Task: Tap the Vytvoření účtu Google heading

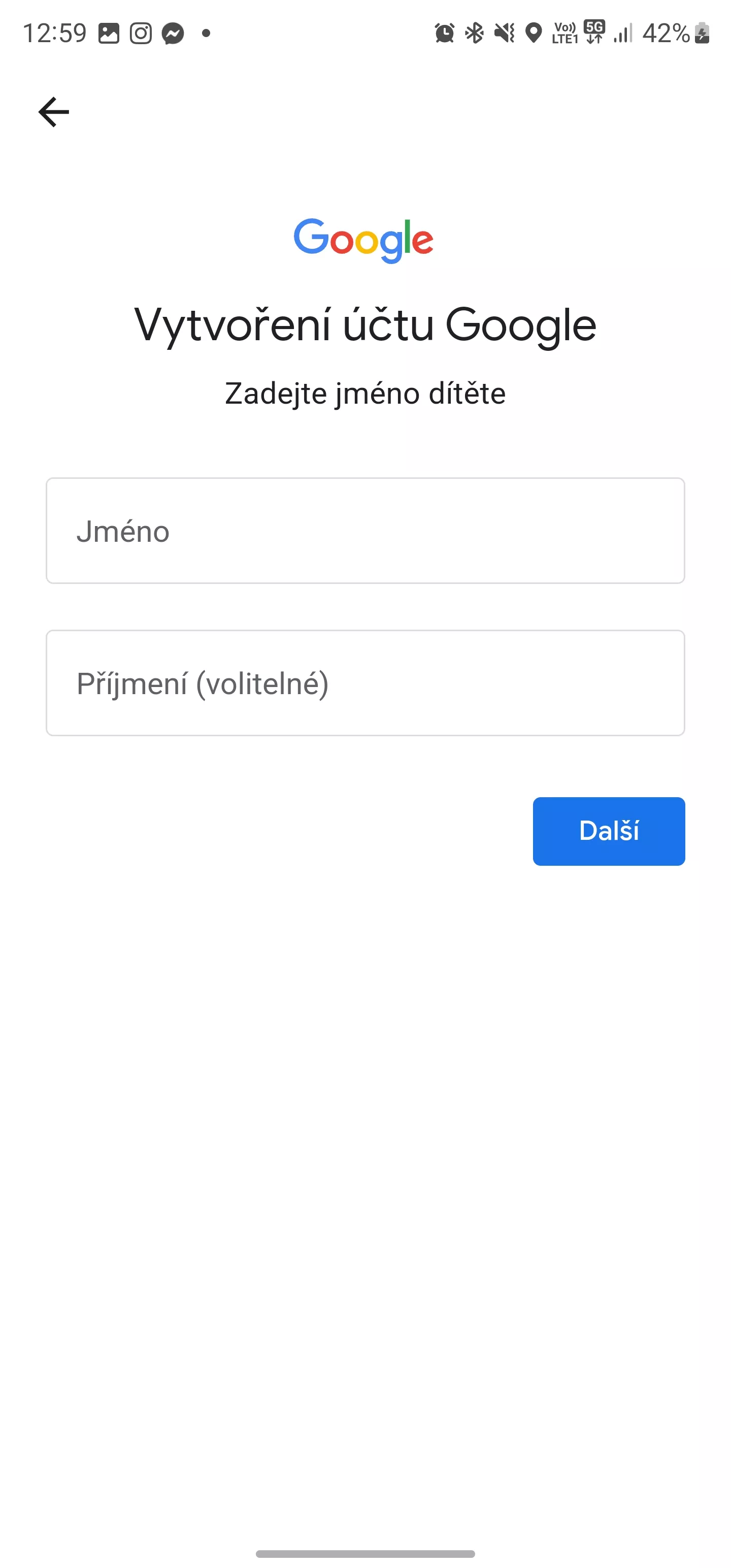Action: tap(365, 325)
